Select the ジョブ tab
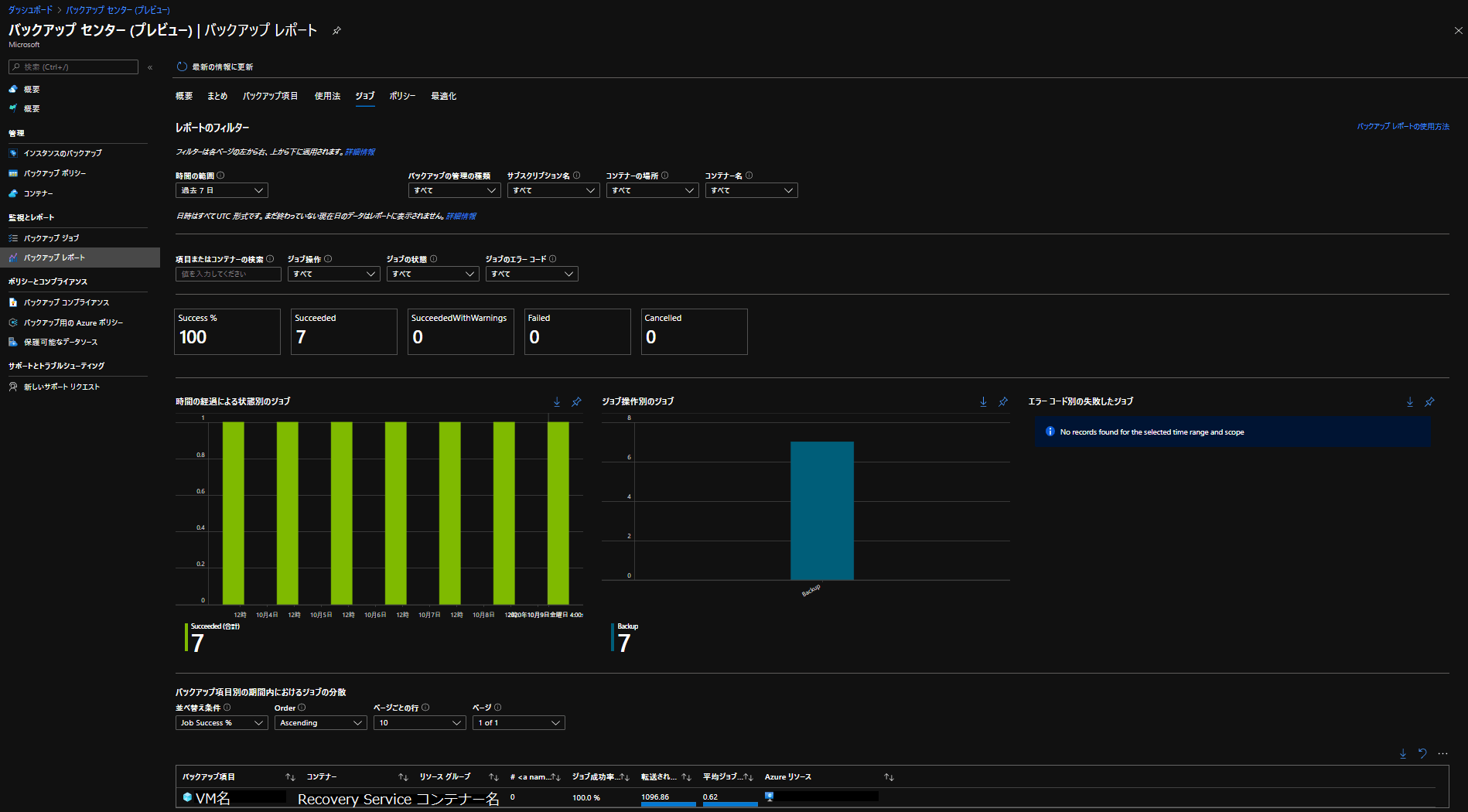This screenshot has height=812, width=1468. 365,96
